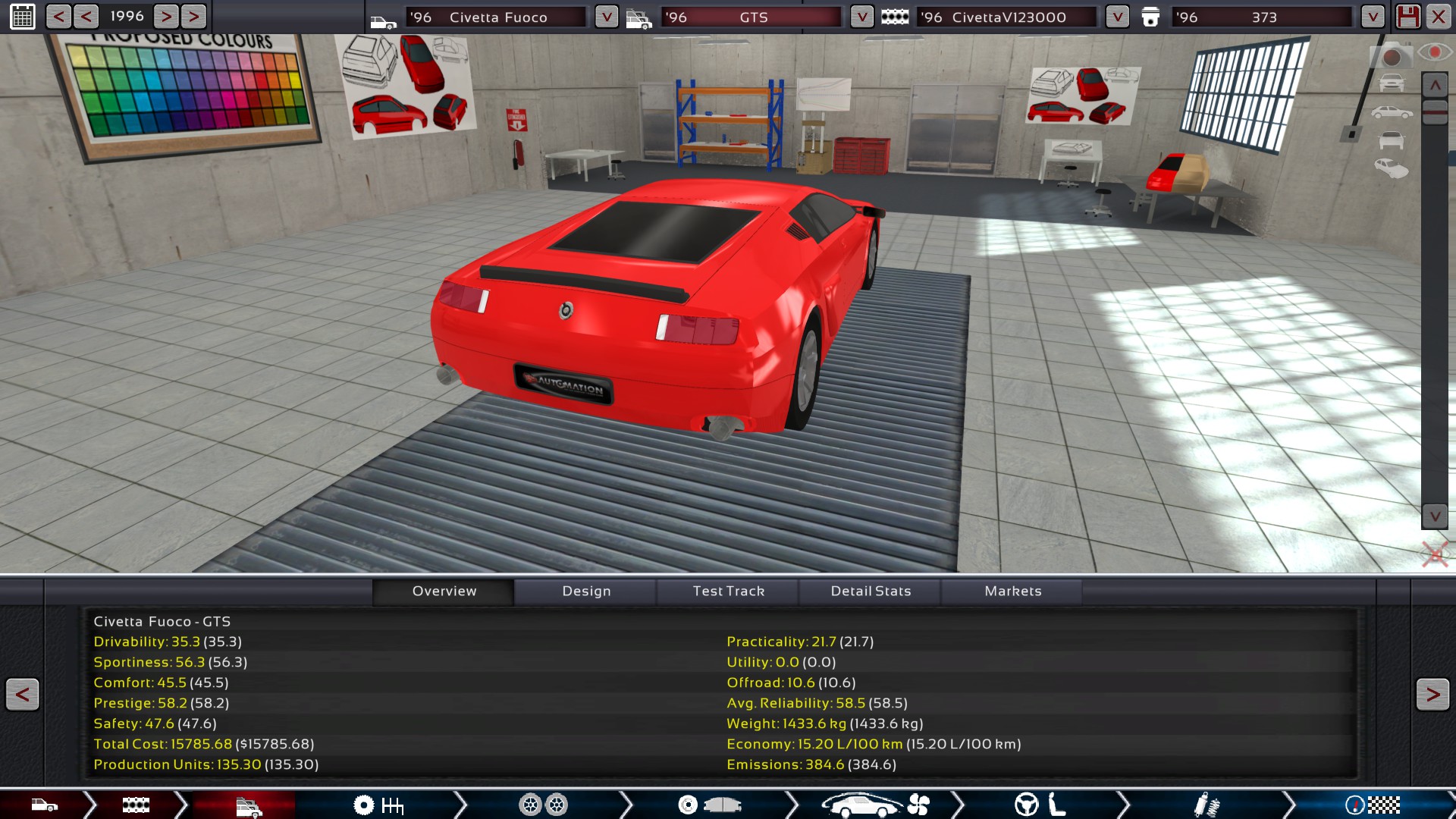Click the trim icon beside GTS
This screenshot has width=1456, height=819.
coord(639,18)
